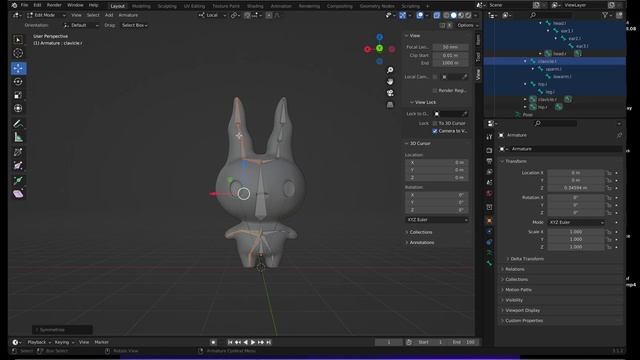Open the Object properties tab icon
Screen dimensions: 640x360
(x=489, y=221)
